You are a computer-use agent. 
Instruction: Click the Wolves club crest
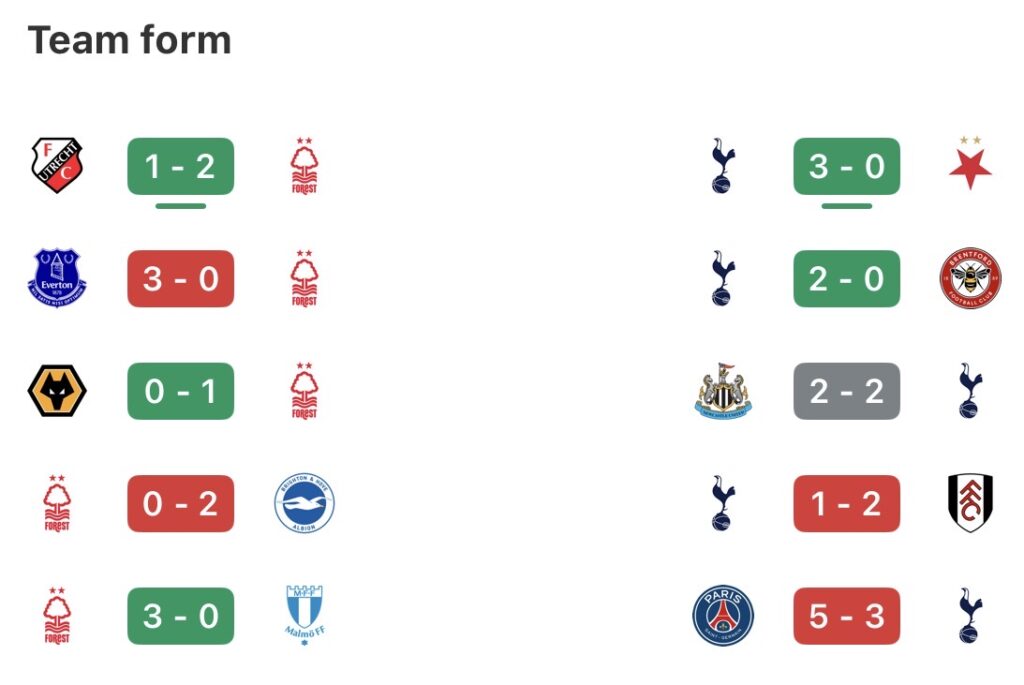pyautogui.click(x=57, y=390)
